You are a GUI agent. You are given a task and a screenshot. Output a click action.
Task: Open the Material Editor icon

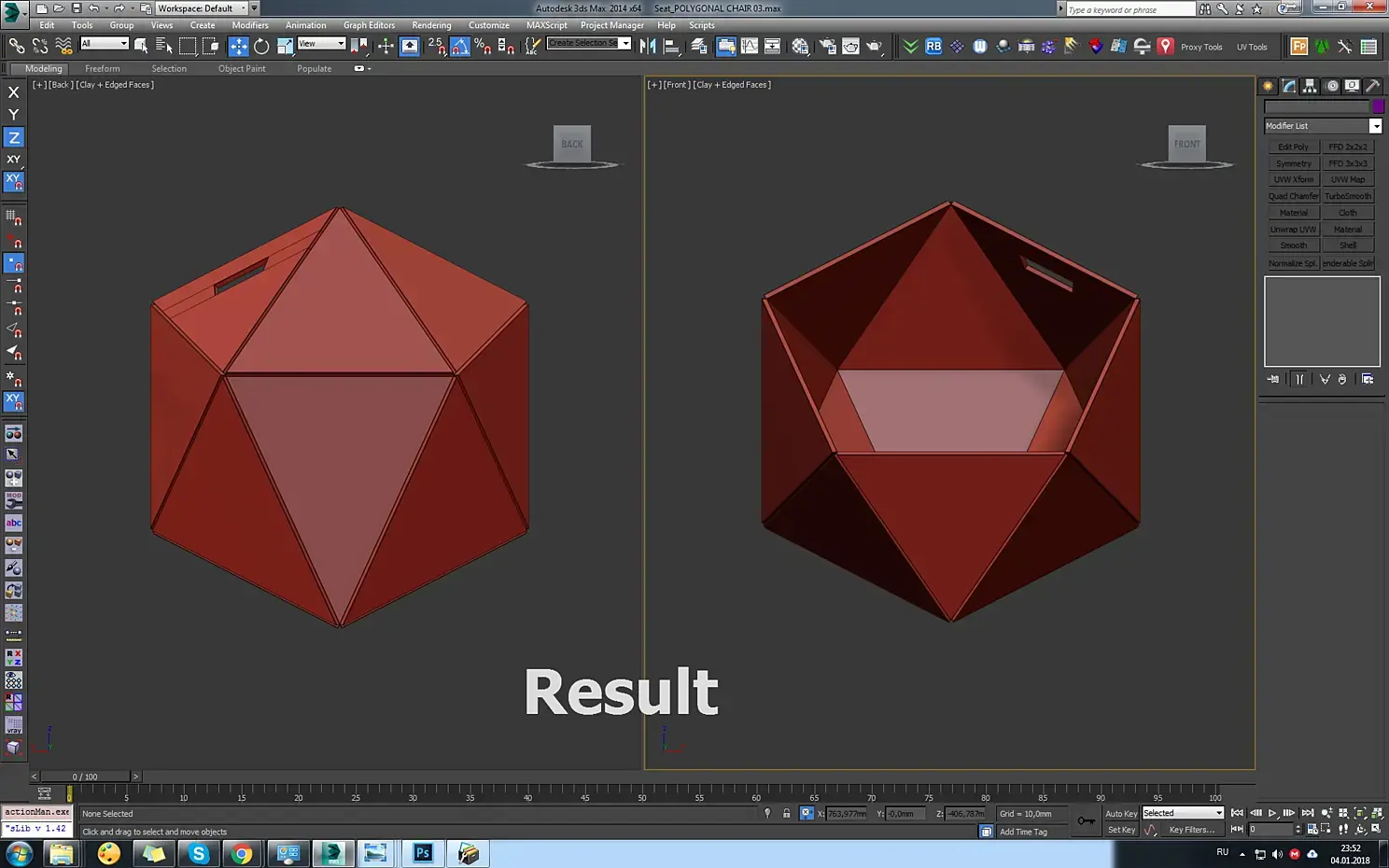(x=800, y=46)
